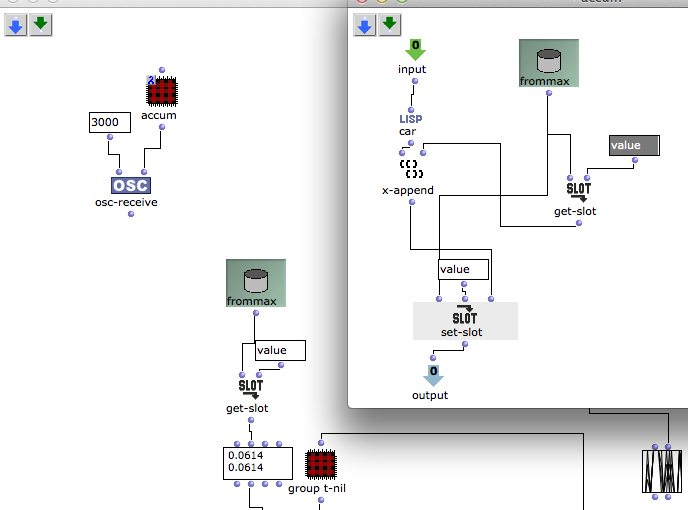688x510 pixels.
Task: Click the input label text
Action: (412, 69)
